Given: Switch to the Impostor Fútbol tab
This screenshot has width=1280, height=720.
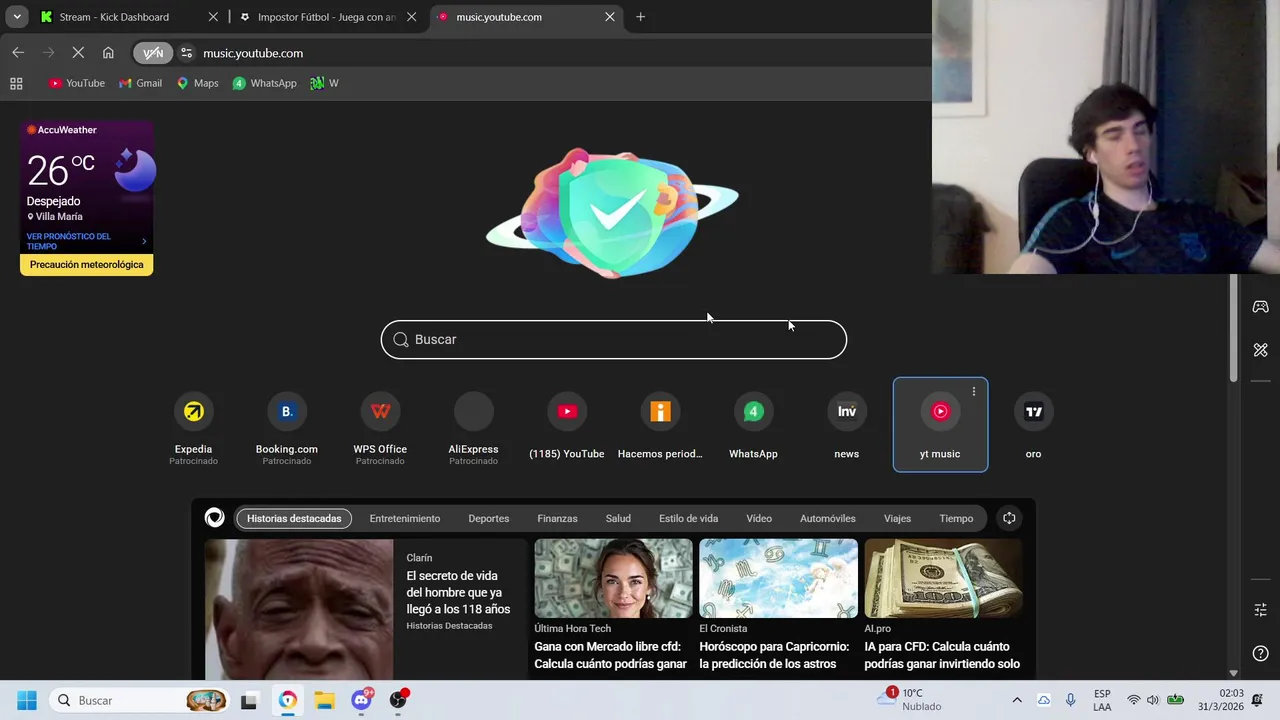Looking at the screenshot, I should point(326,17).
